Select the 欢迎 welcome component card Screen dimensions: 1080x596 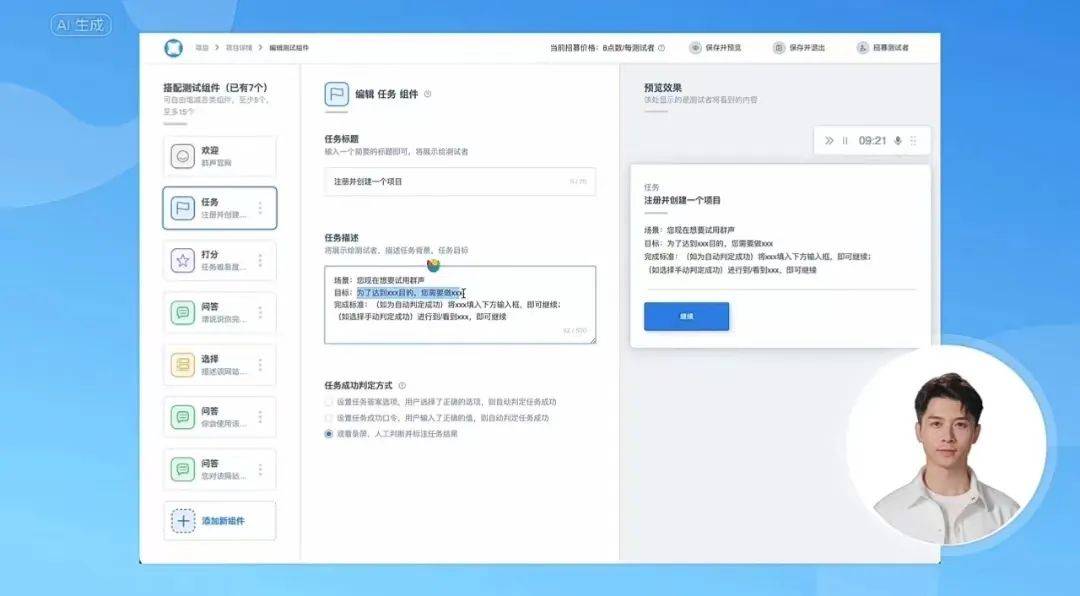[x=219, y=157]
